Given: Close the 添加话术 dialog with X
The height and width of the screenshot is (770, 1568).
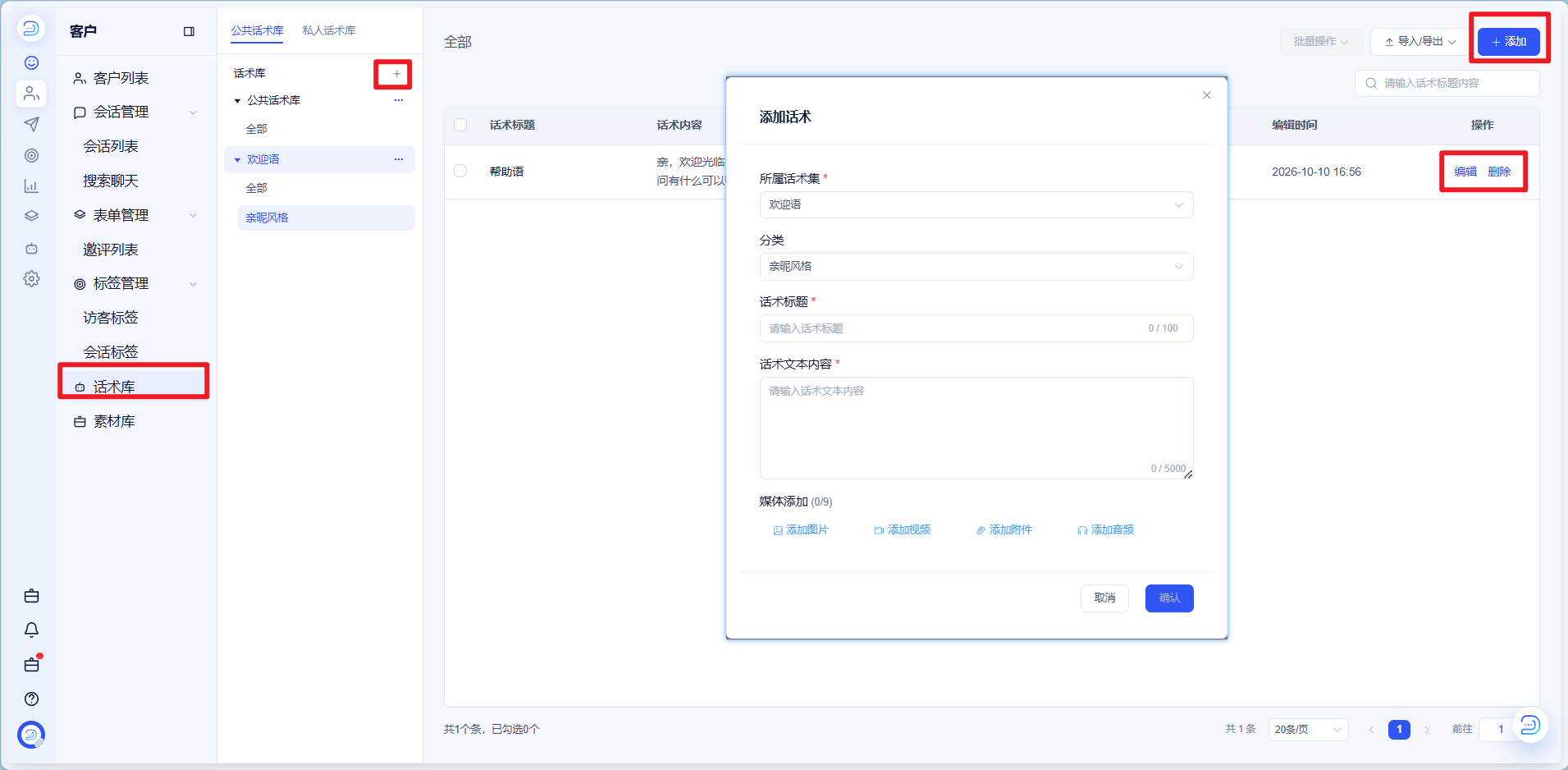Looking at the screenshot, I should pyautogui.click(x=1206, y=95).
